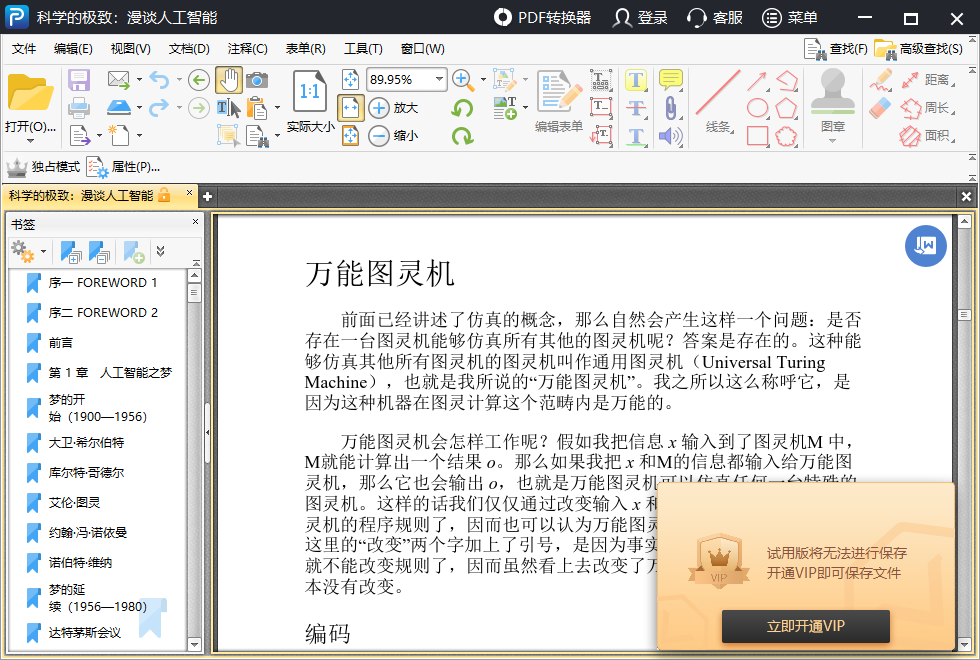
Task: Click 登录 to sign in
Action: [x=639, y=18]
